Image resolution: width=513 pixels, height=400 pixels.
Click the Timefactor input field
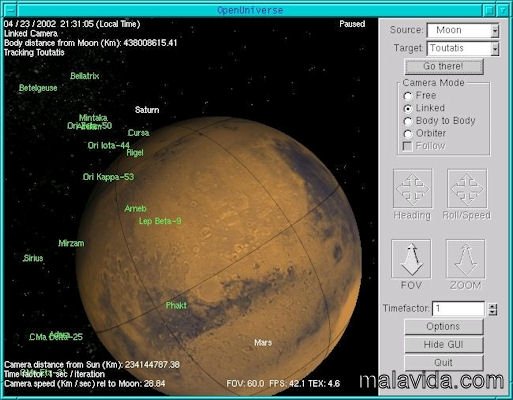point(458,309)
